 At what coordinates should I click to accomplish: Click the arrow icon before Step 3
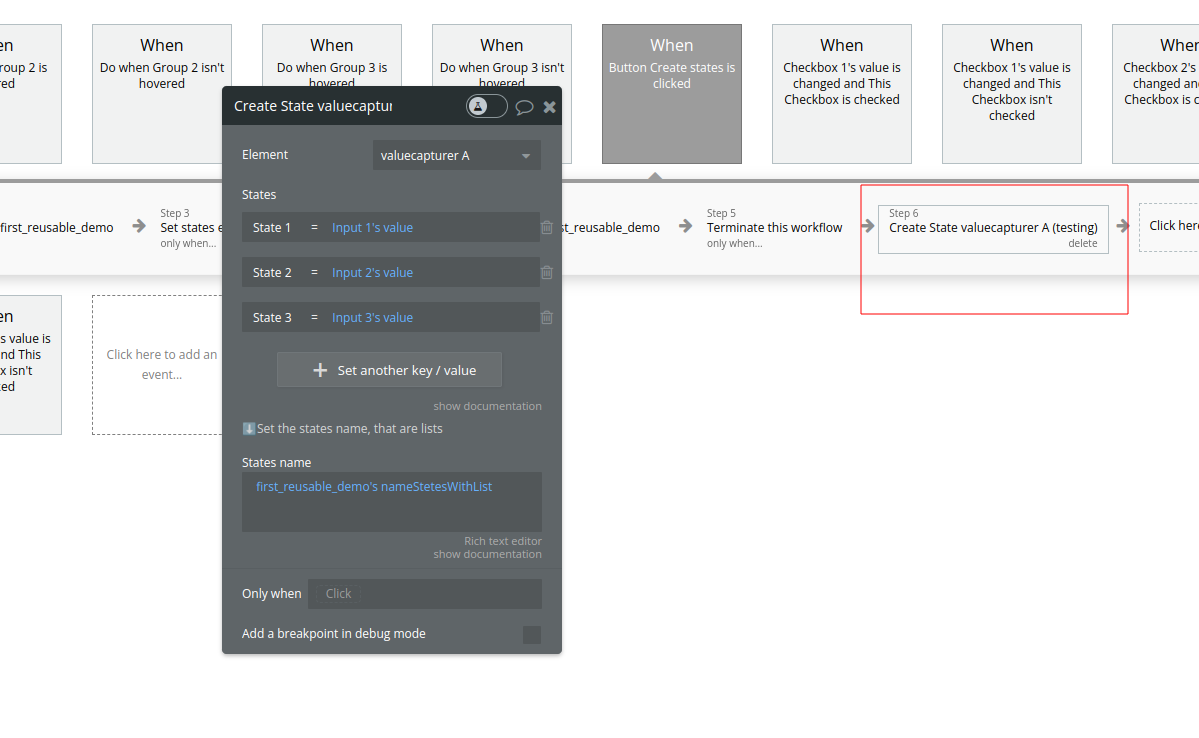138,226
